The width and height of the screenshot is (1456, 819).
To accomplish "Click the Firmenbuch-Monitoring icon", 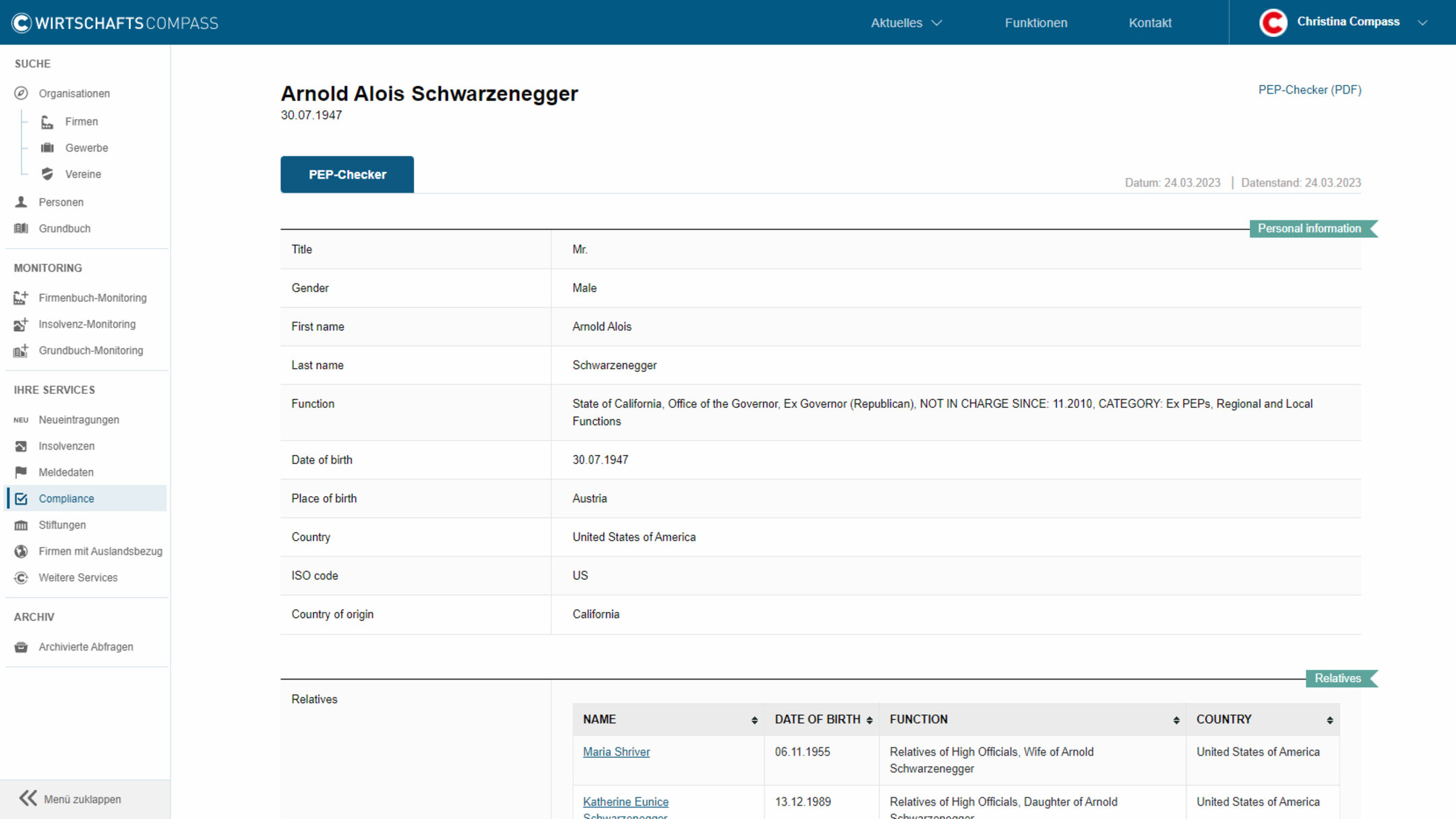I will coord(21,298).
